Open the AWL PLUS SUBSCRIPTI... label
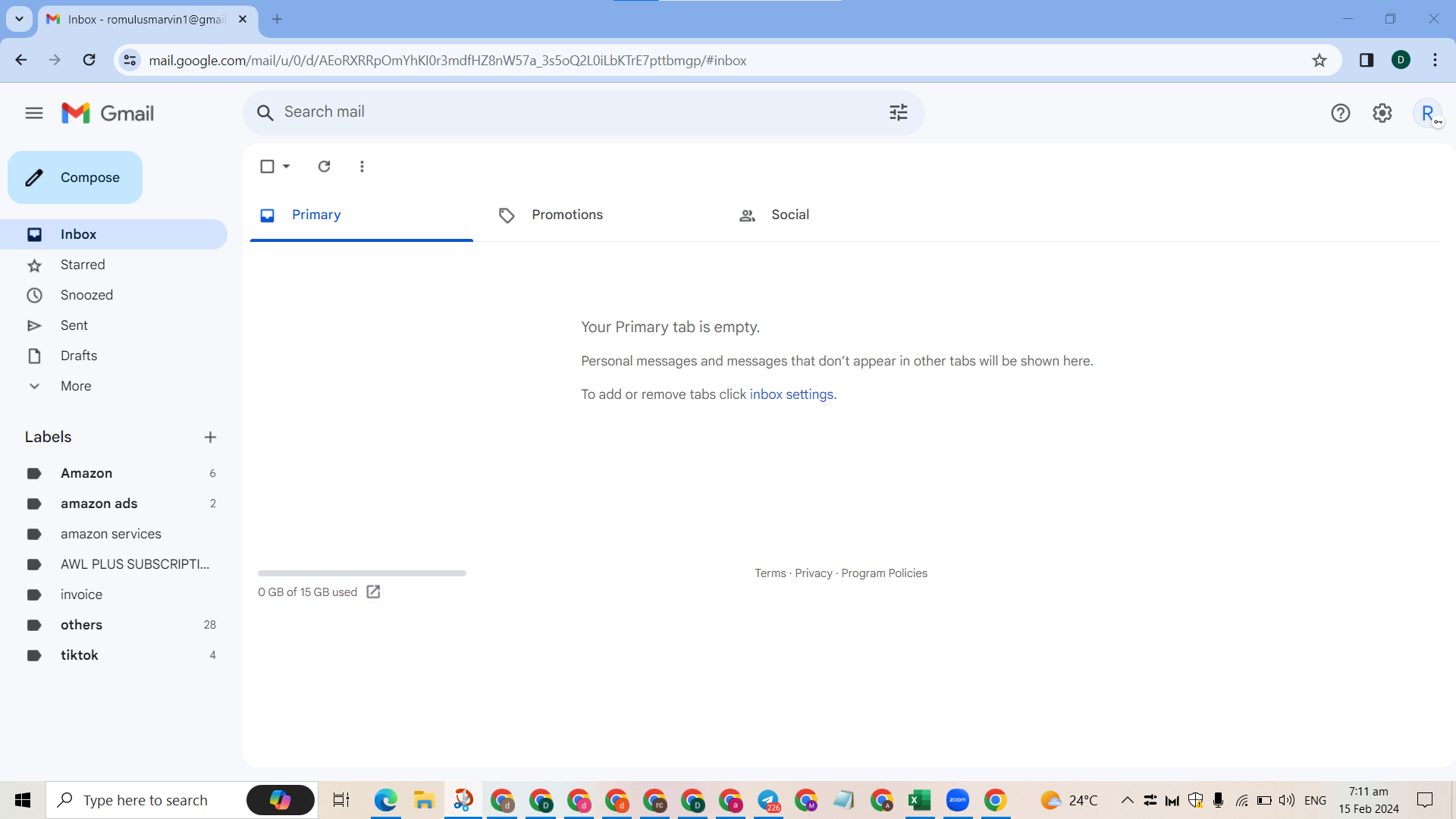 coord(114,564)
